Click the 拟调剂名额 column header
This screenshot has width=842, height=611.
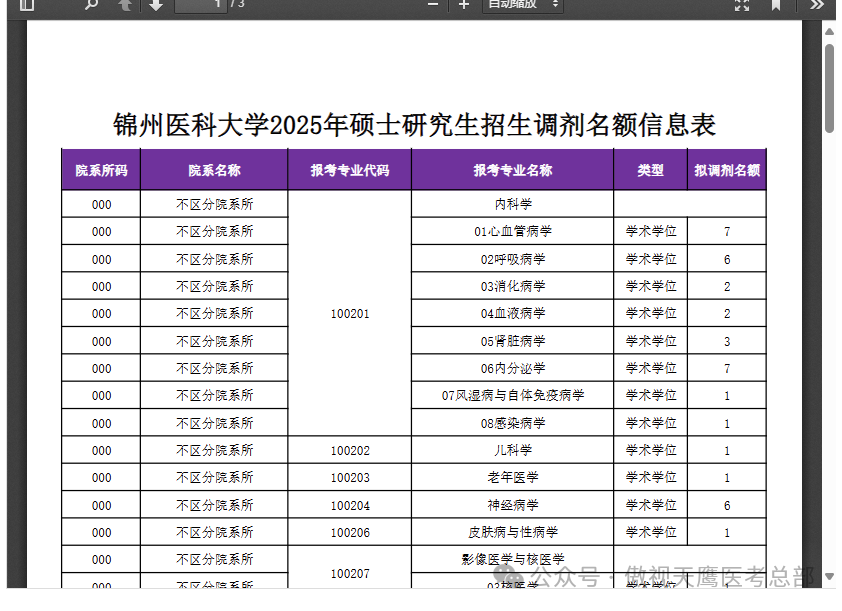point(727,170)
